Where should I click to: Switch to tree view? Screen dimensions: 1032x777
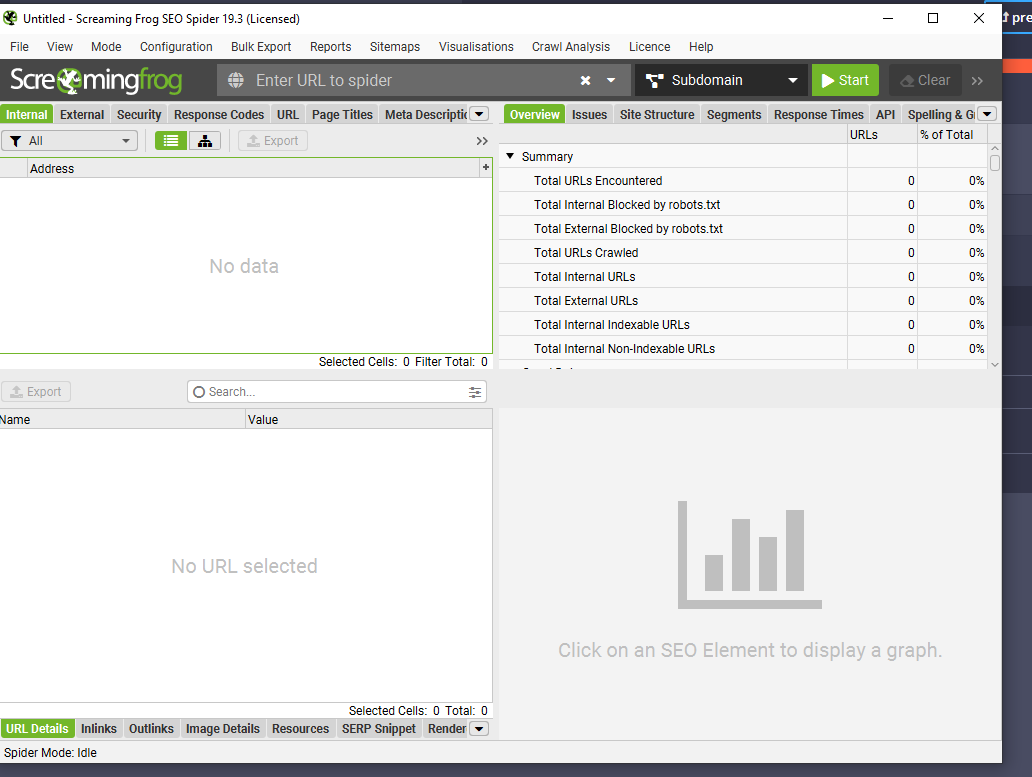click(x=205, y=141)
